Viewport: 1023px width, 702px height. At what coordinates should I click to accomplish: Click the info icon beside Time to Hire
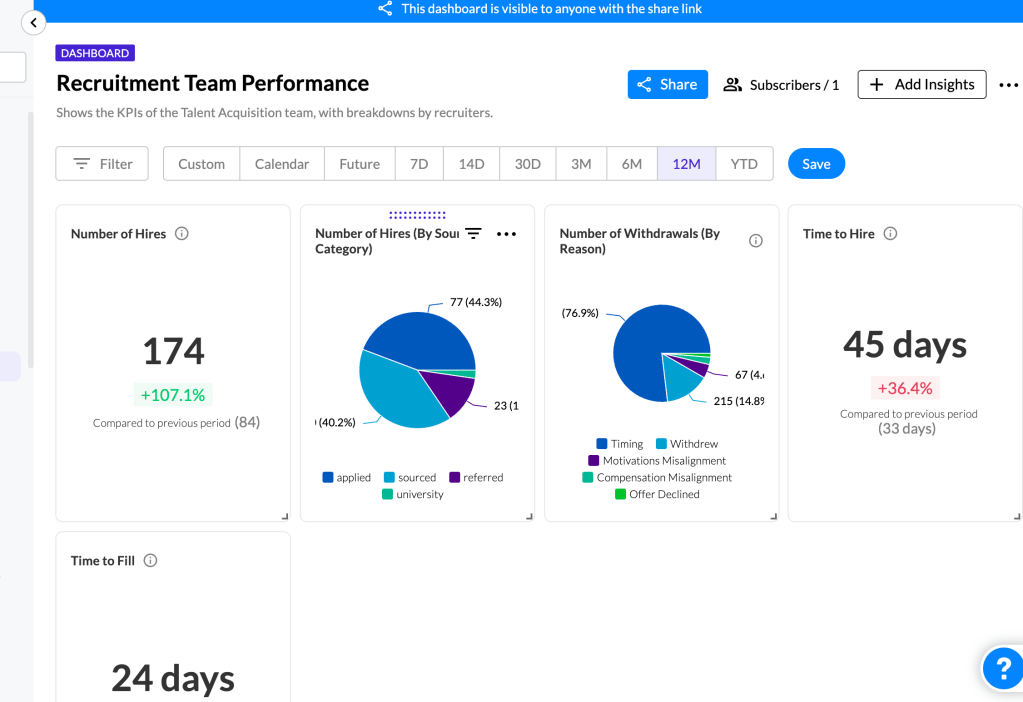pos(890,234)
